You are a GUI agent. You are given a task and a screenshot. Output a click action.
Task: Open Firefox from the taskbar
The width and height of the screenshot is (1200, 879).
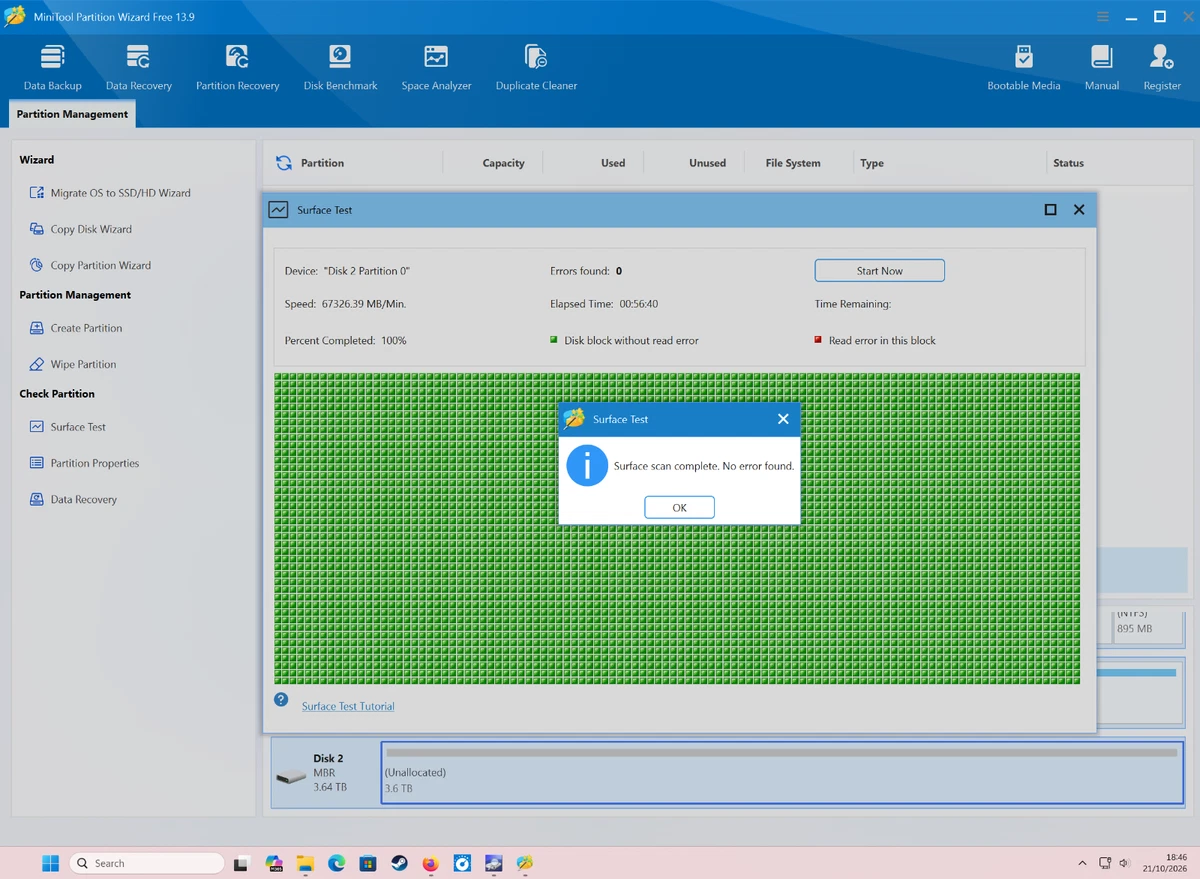[x=430, y=863]
